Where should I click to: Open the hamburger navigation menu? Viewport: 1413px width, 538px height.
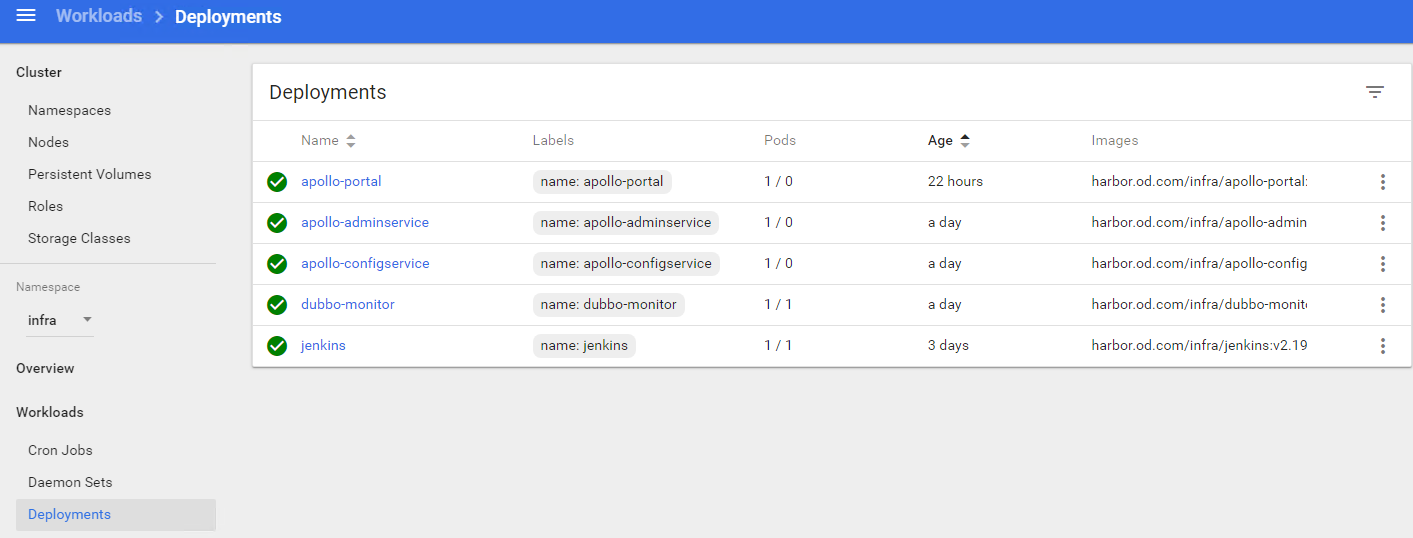pos(26,16)
